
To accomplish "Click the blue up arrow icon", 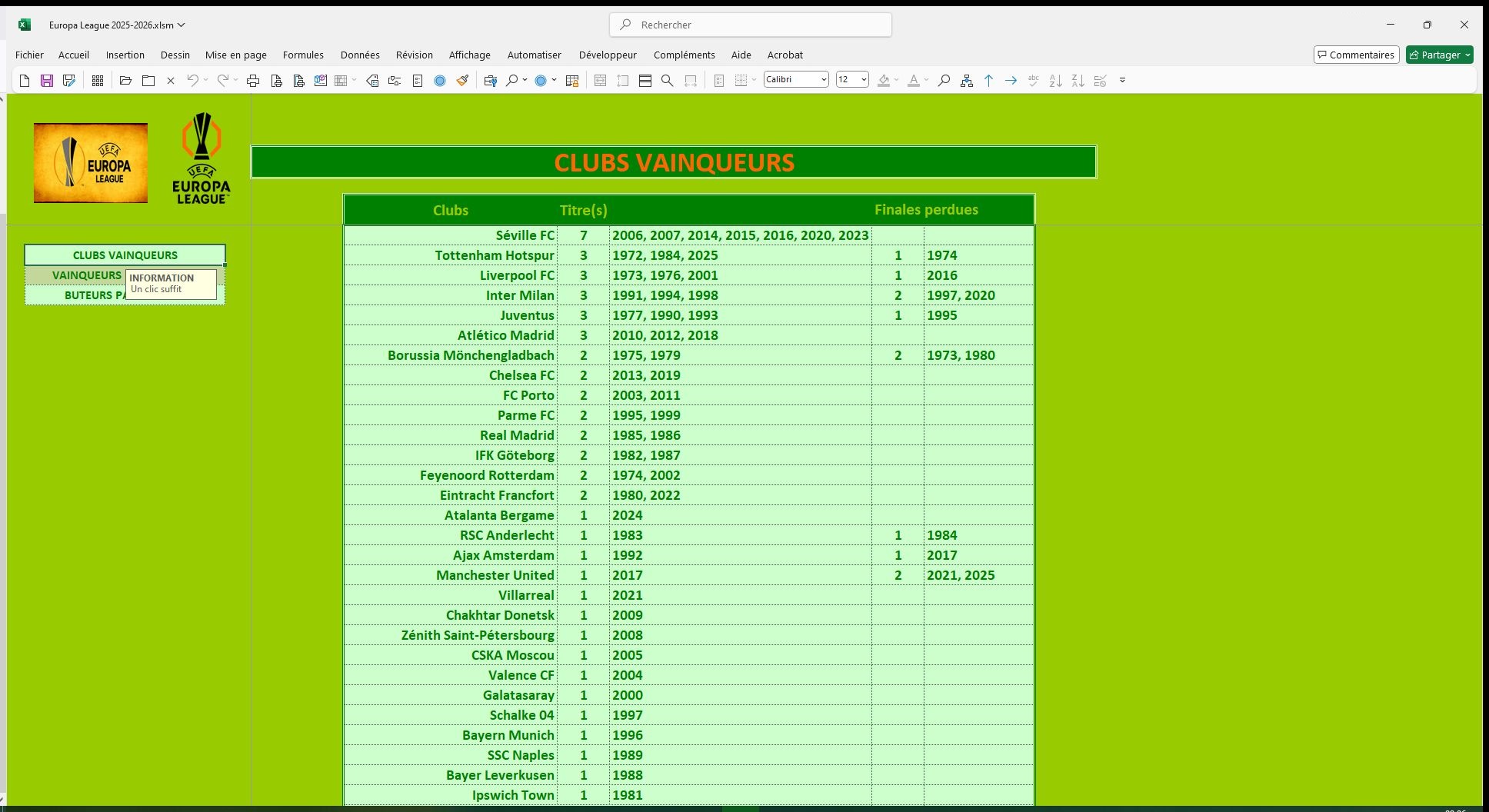I will click(x=989, y=81).
